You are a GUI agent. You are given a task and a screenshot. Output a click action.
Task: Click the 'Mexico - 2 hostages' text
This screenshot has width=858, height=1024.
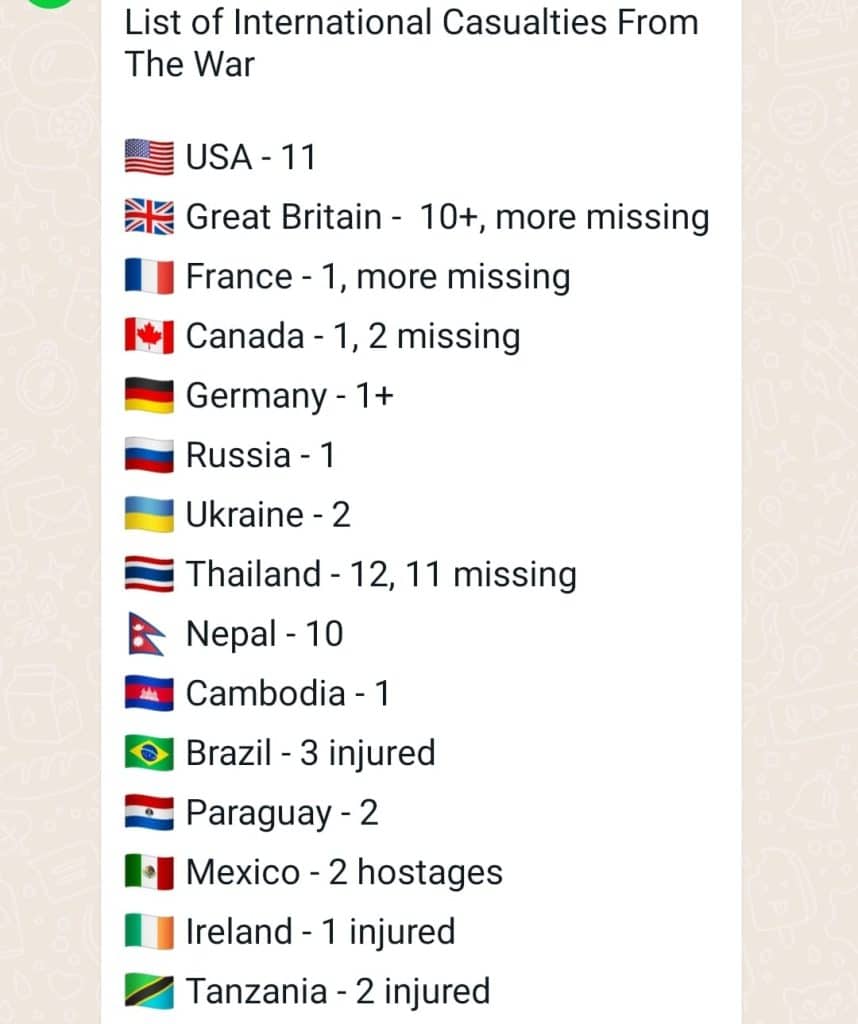(344, 872)
